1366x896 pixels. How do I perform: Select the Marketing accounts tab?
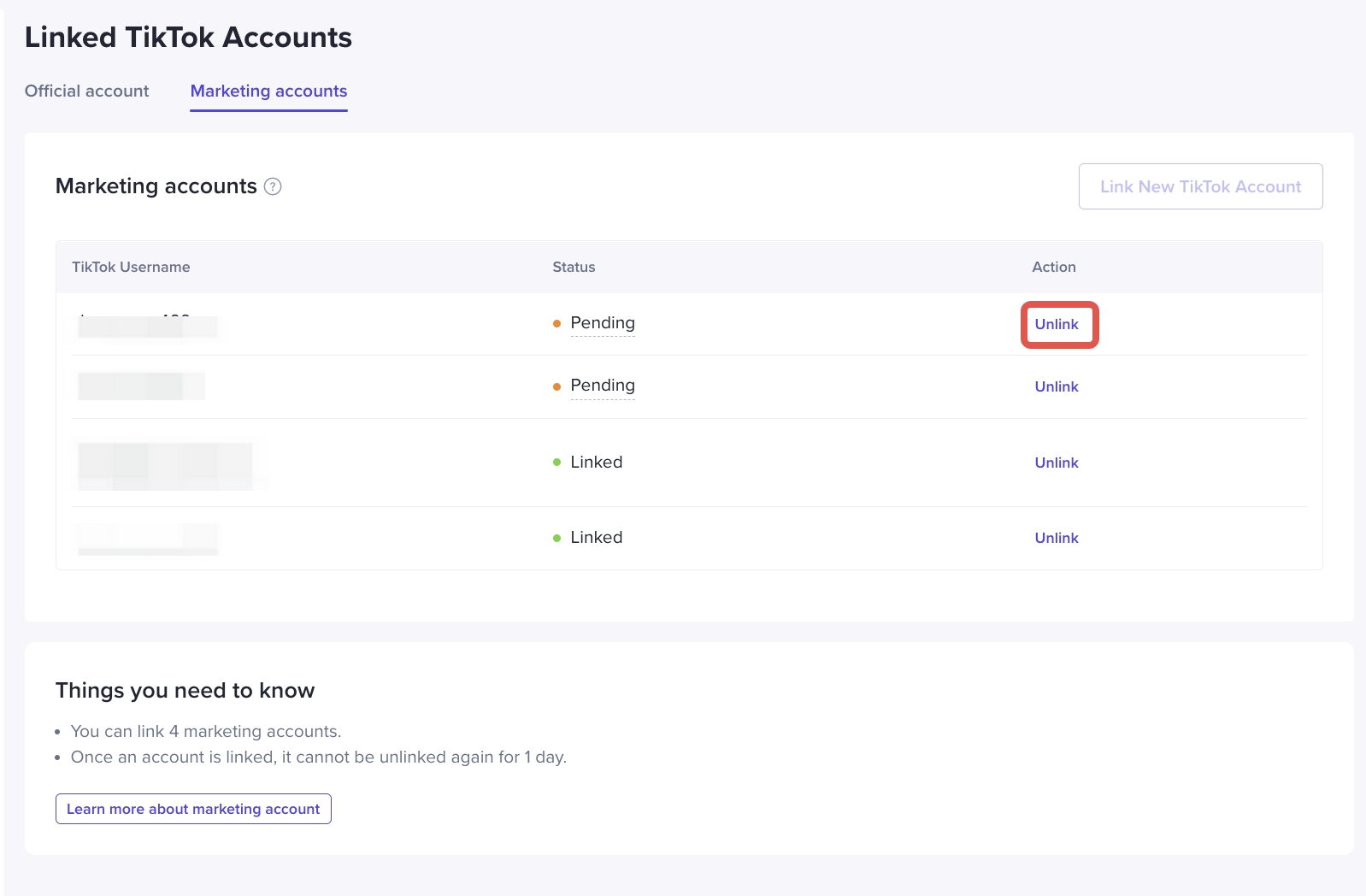(268, 91)
